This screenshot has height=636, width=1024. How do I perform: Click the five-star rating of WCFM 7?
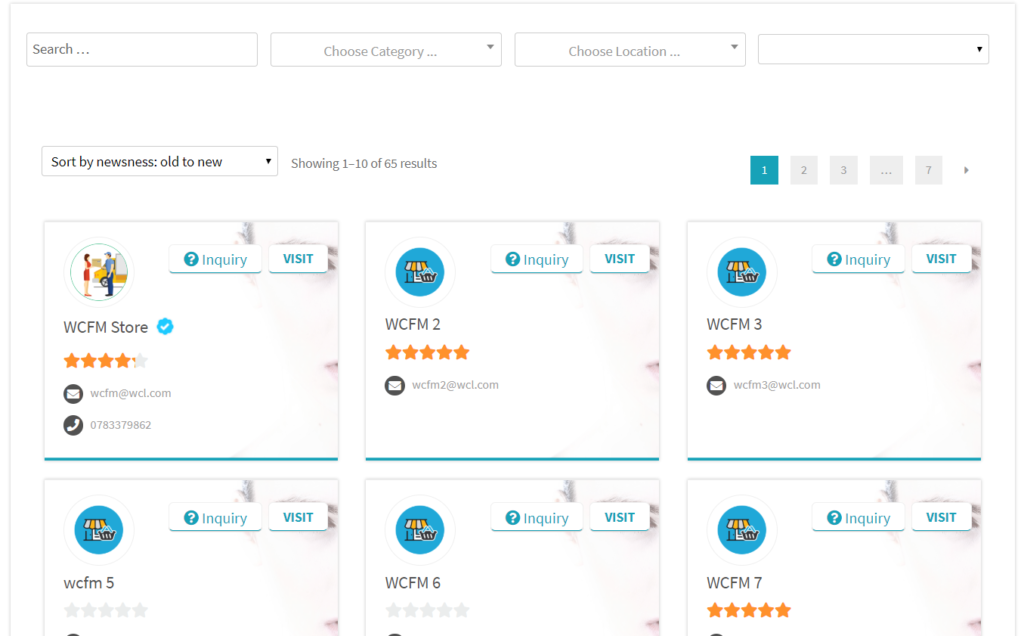click(749, 611)
